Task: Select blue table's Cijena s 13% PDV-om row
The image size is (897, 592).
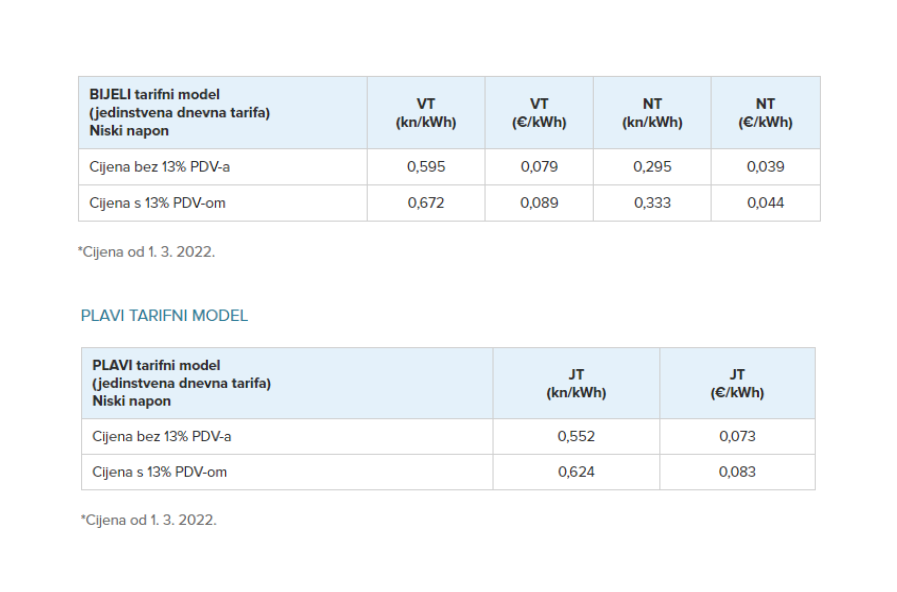Action: click(x=448, y=472)
